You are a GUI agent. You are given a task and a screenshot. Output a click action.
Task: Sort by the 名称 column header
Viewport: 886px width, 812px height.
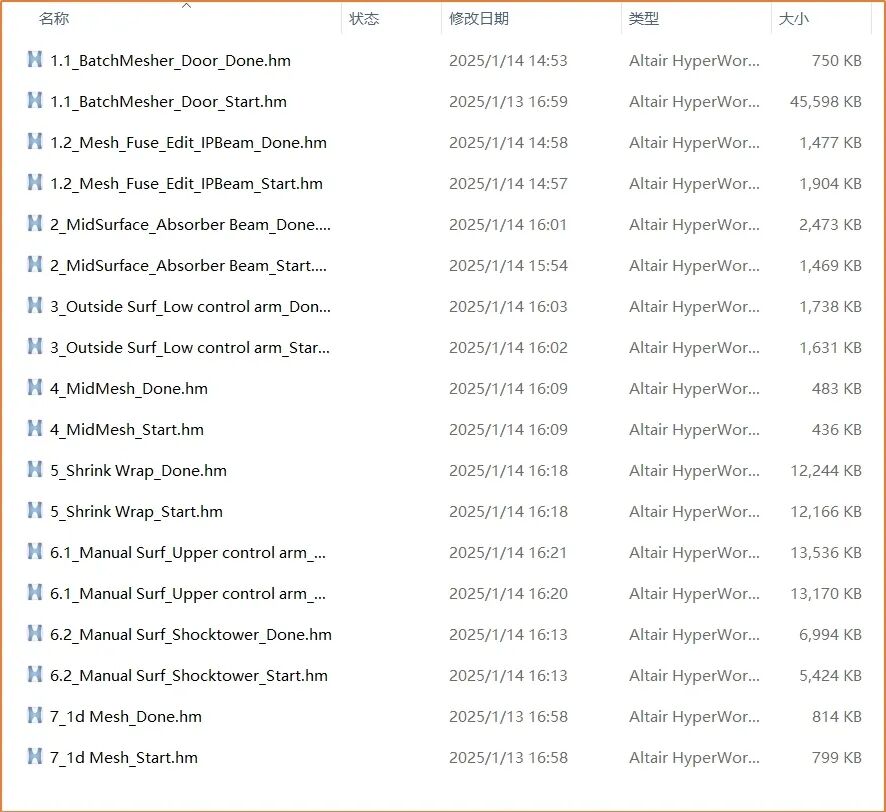coord(54,19)
